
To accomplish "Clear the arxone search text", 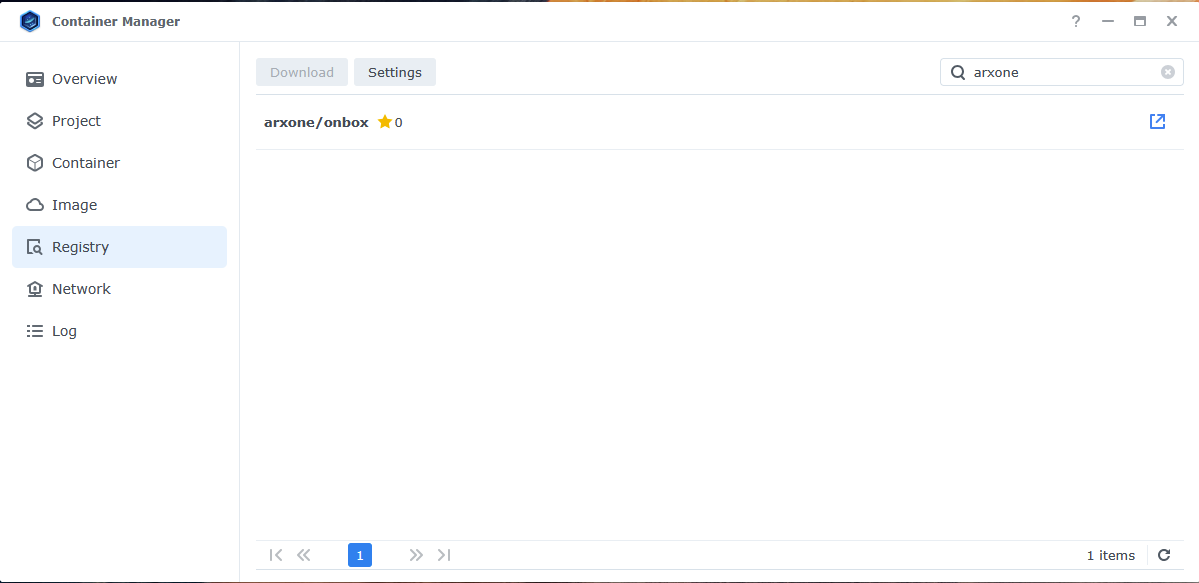I will point(1167,71).
